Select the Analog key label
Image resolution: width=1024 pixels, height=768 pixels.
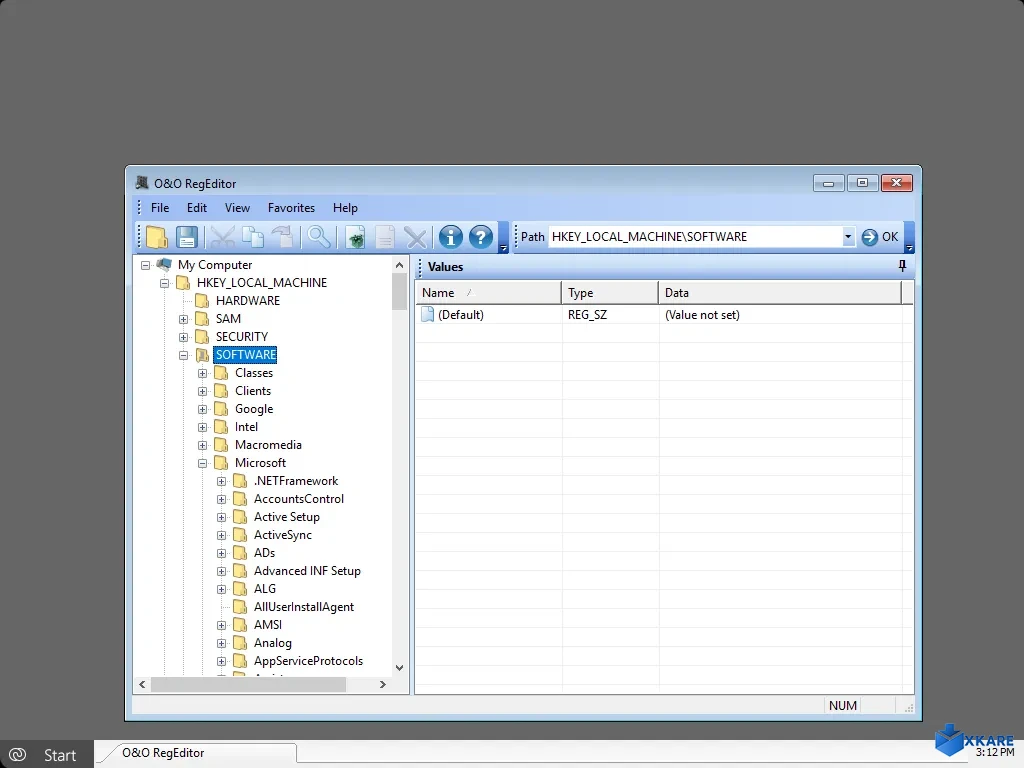coord(272,643)
